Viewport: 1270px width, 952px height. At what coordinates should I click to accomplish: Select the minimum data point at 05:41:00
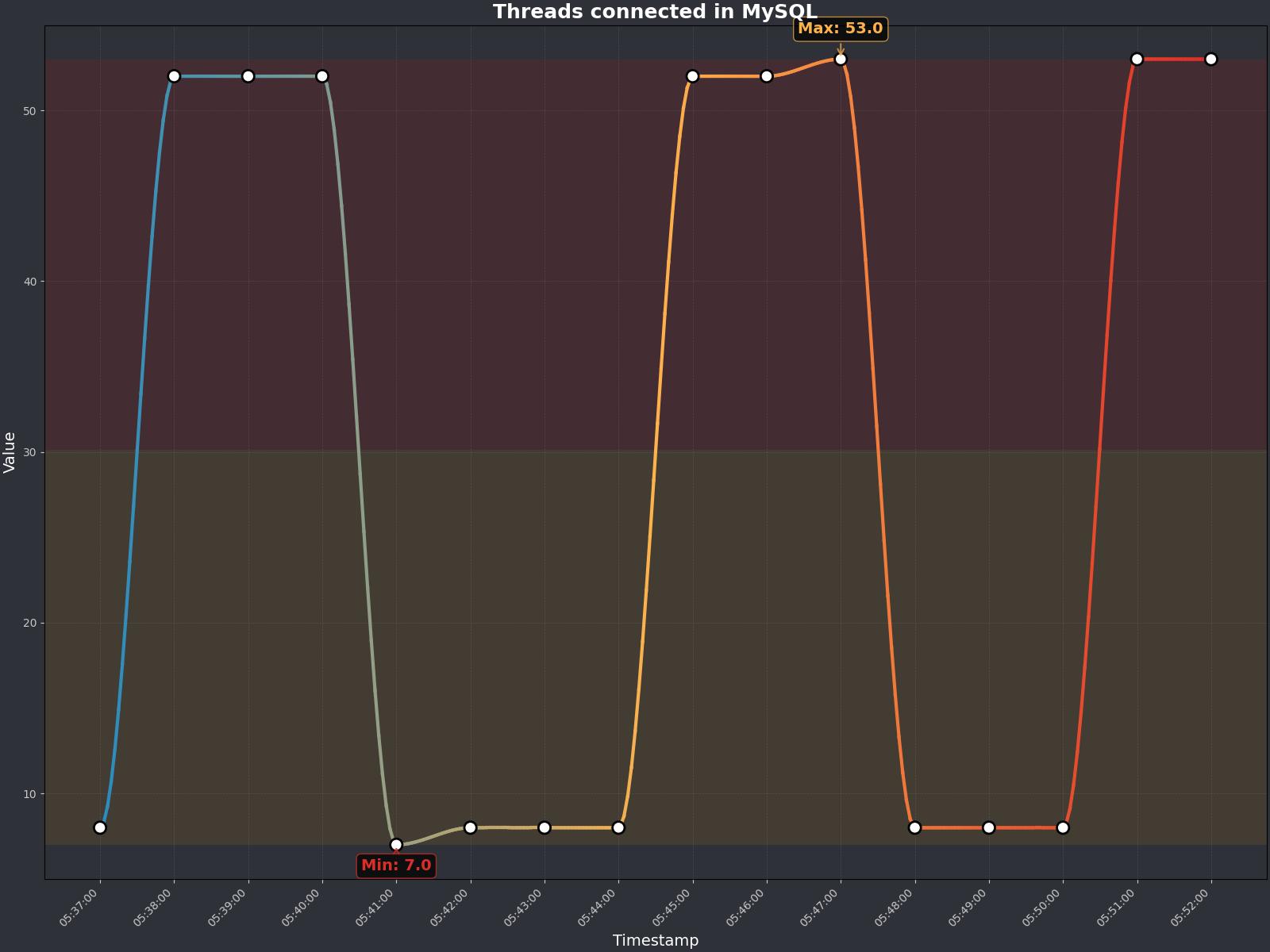pos(396,844)
